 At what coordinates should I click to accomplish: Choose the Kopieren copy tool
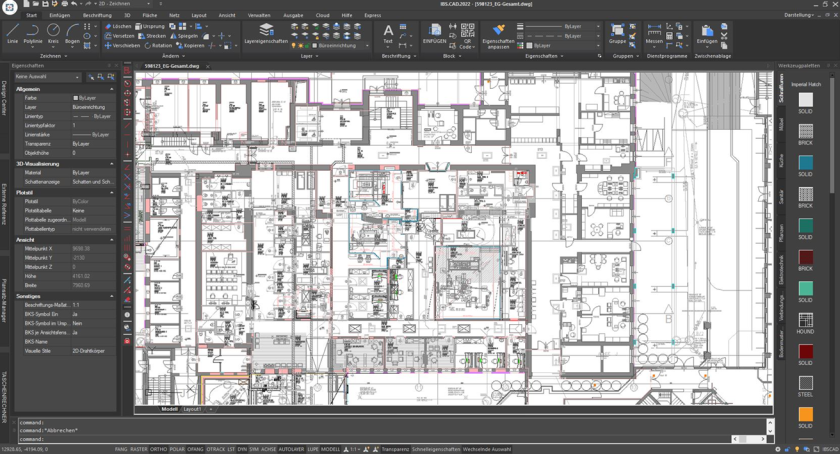190,46
